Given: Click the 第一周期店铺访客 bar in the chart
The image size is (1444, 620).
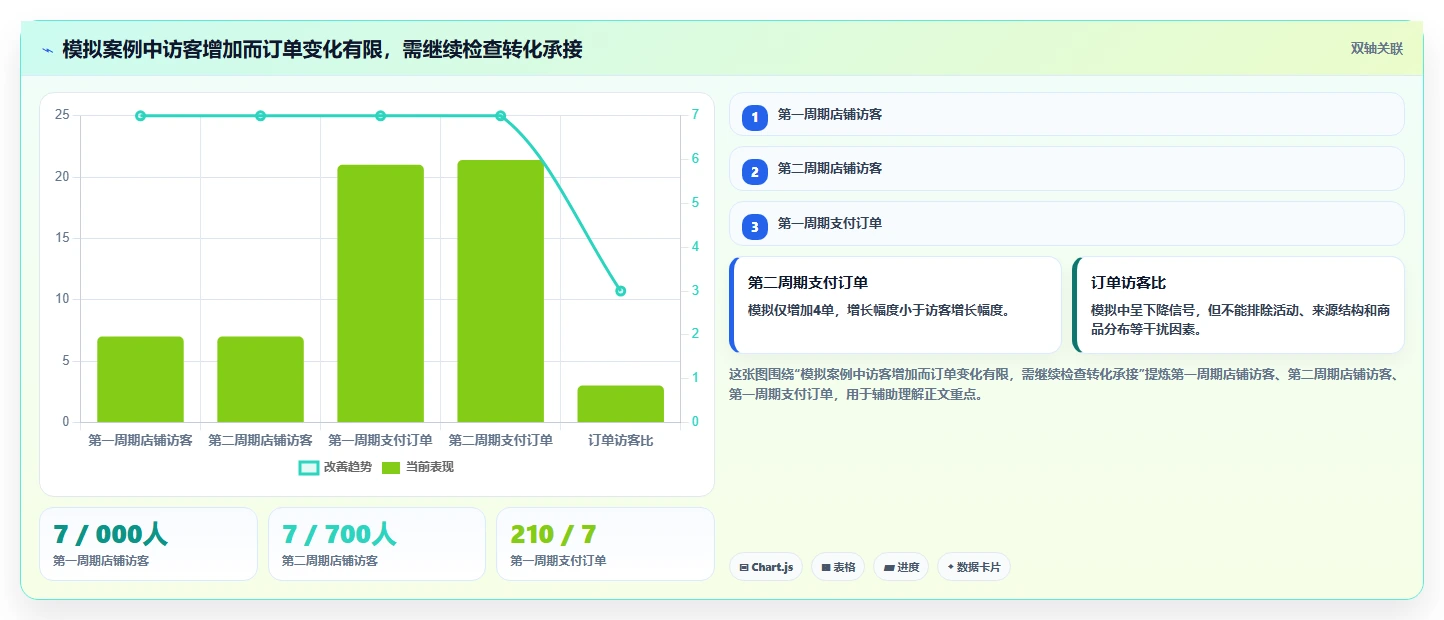Looking at the screenshot, I should pyautogui.click(x=140, y=379).
